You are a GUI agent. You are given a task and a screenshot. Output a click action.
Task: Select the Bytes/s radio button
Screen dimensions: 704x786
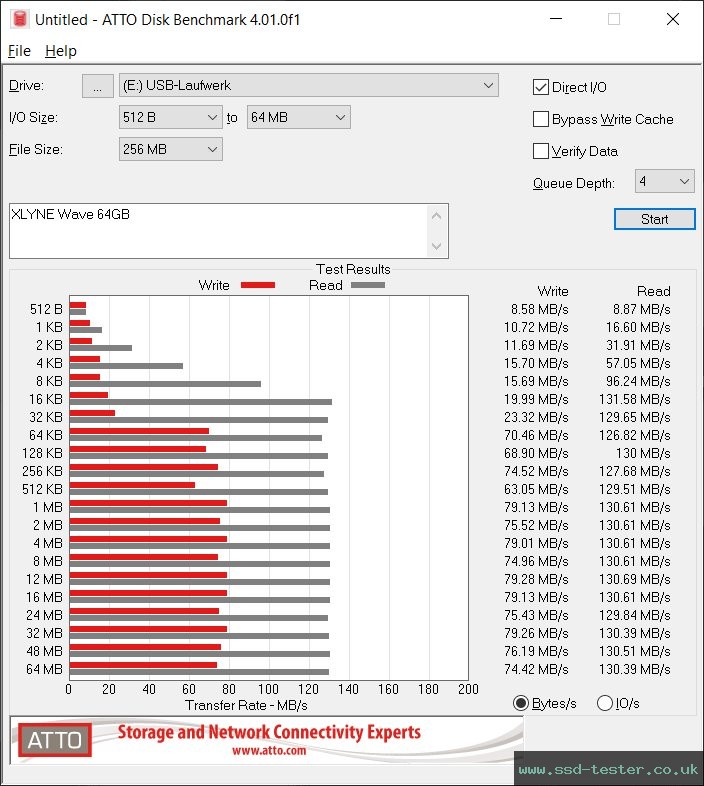(x=521, y=703)
